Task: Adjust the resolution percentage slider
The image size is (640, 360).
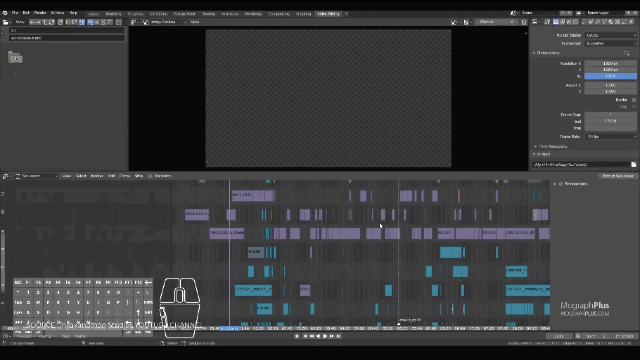Action: (611, 76)
